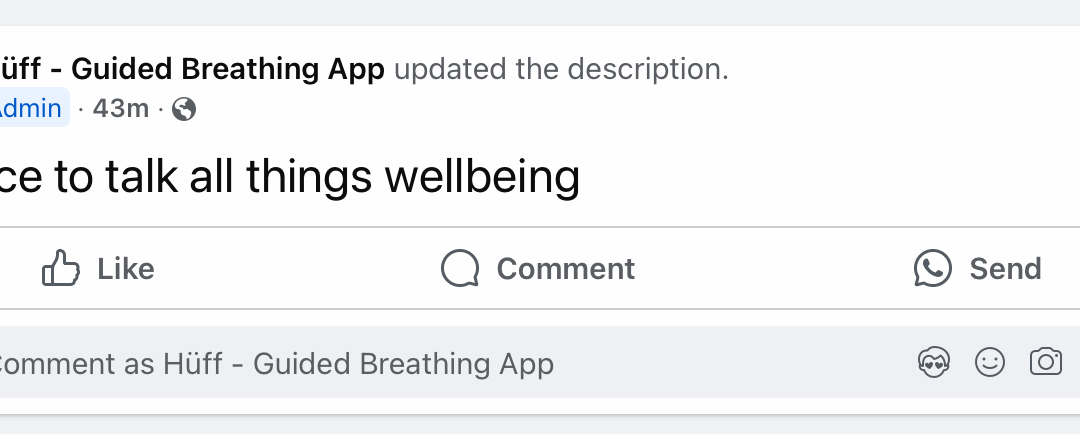The height and width of the screenshot is (434, 1080).
Task: Click the Comment label text
Action: 565,269
